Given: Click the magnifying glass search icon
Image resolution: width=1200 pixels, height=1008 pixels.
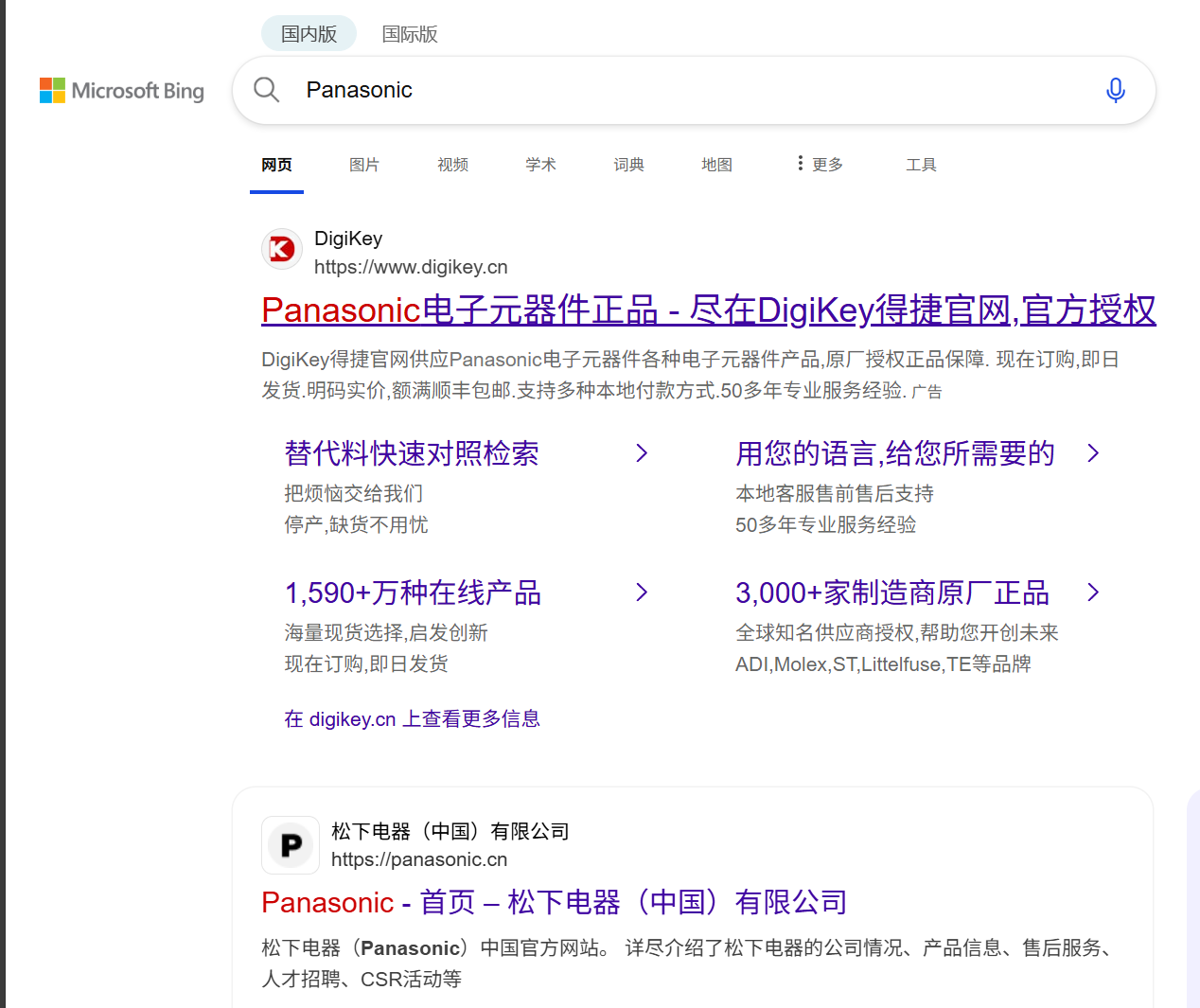Looking at the screenshot, I should tap(267, 90).
